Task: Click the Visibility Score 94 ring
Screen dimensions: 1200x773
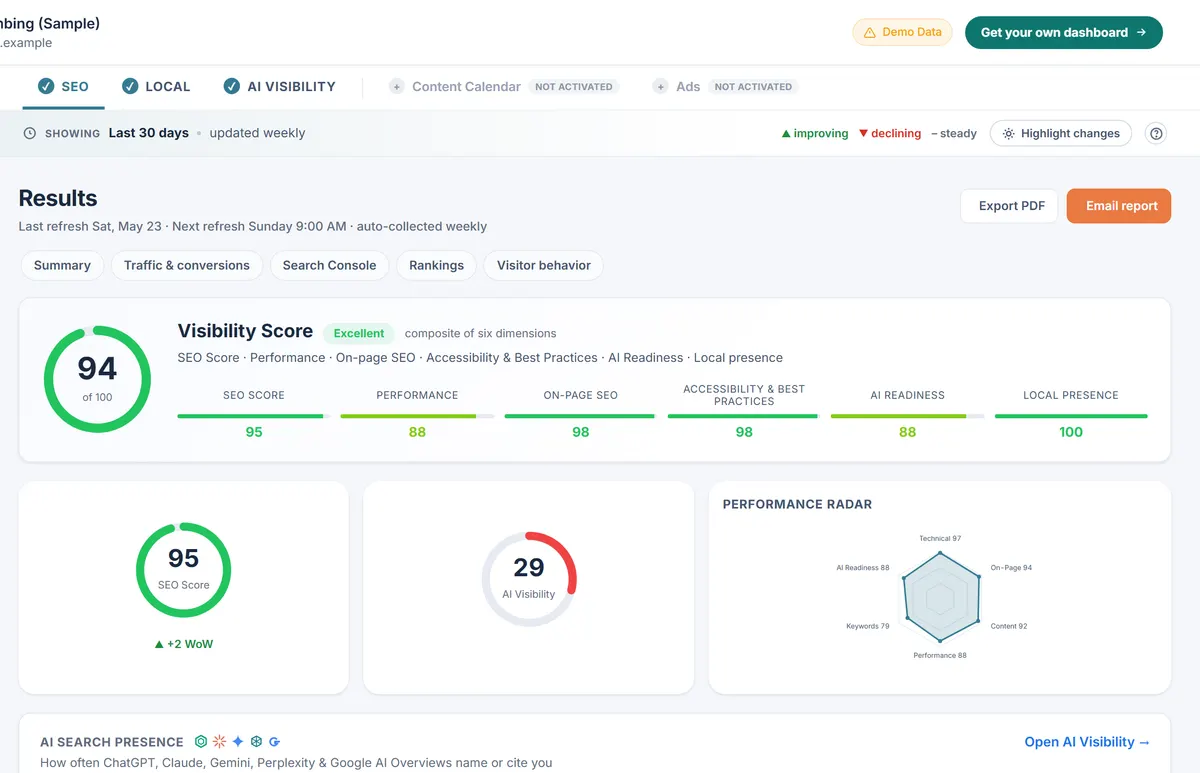Action: (97, 379)
